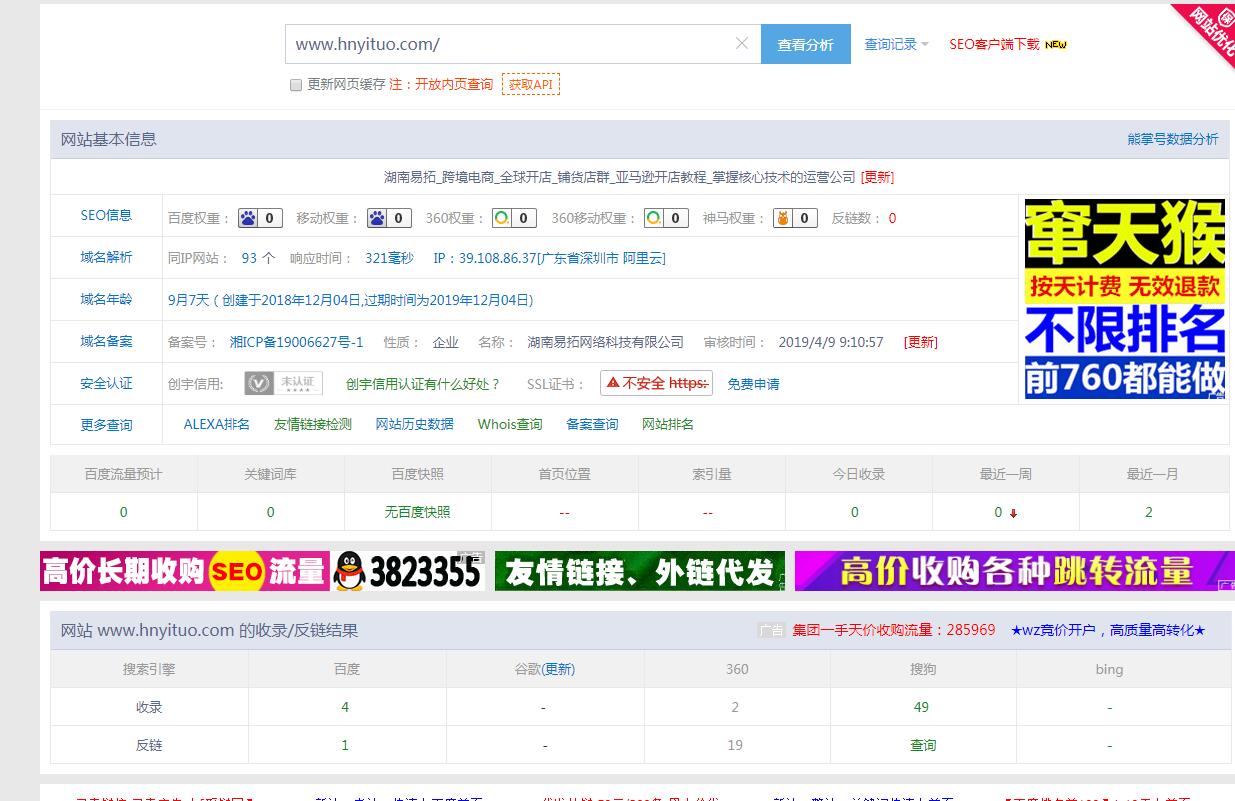Click 最近一月 value 2

coord(1149,512)
